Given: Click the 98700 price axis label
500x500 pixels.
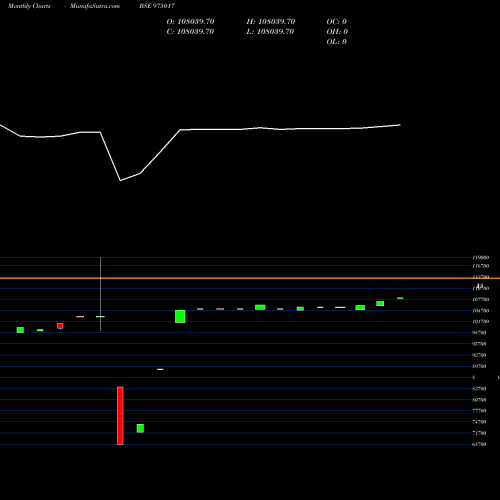Looking at the screenshot, I should tap(479, 333).
